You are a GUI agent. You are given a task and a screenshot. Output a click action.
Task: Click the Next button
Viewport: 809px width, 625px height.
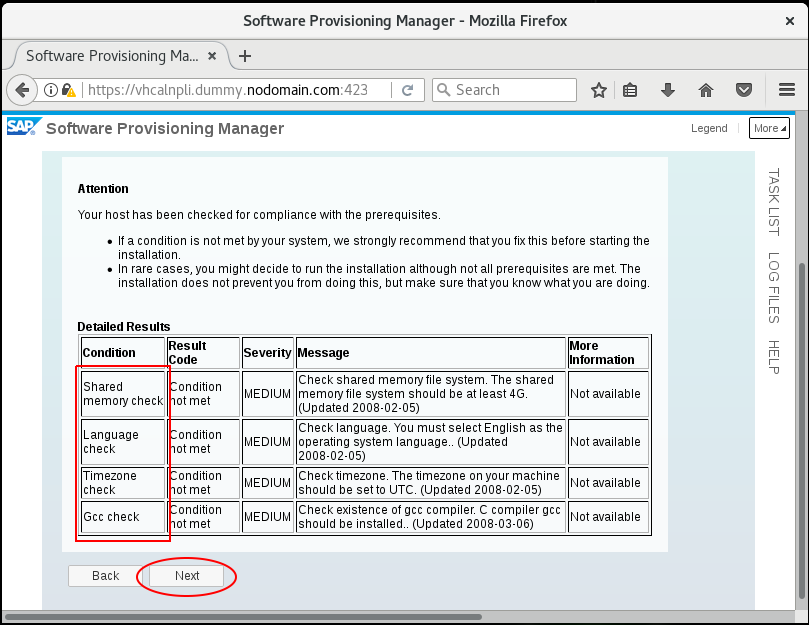pos(186,575)
